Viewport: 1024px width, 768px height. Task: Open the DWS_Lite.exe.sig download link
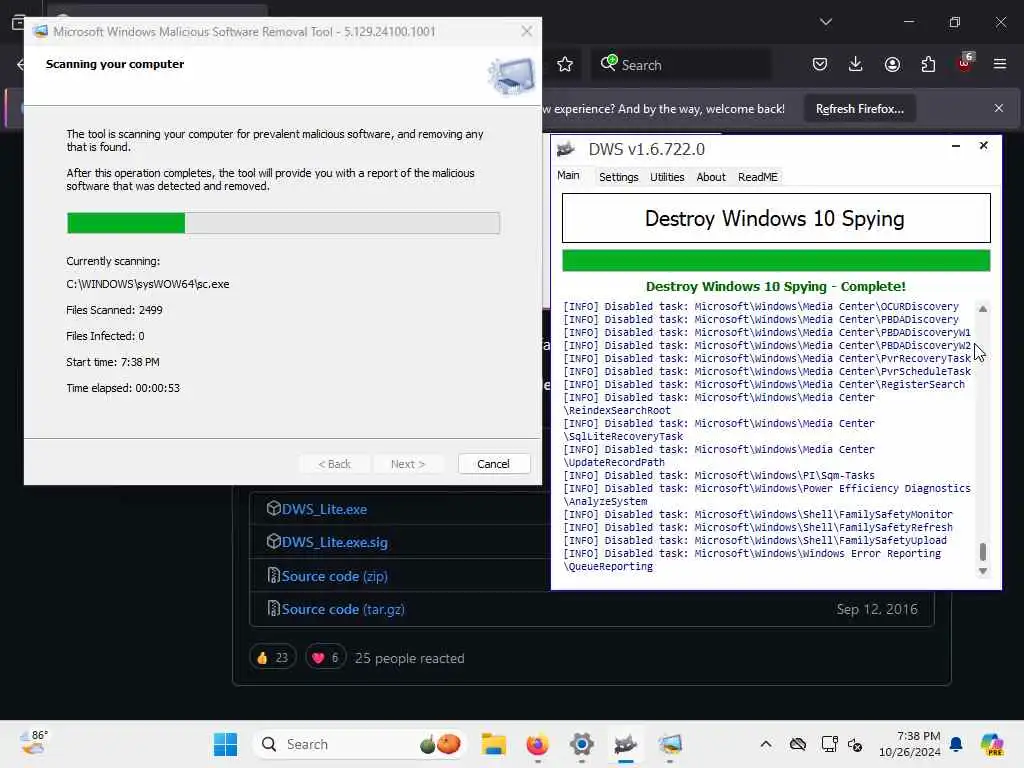[x=334, y=542]
